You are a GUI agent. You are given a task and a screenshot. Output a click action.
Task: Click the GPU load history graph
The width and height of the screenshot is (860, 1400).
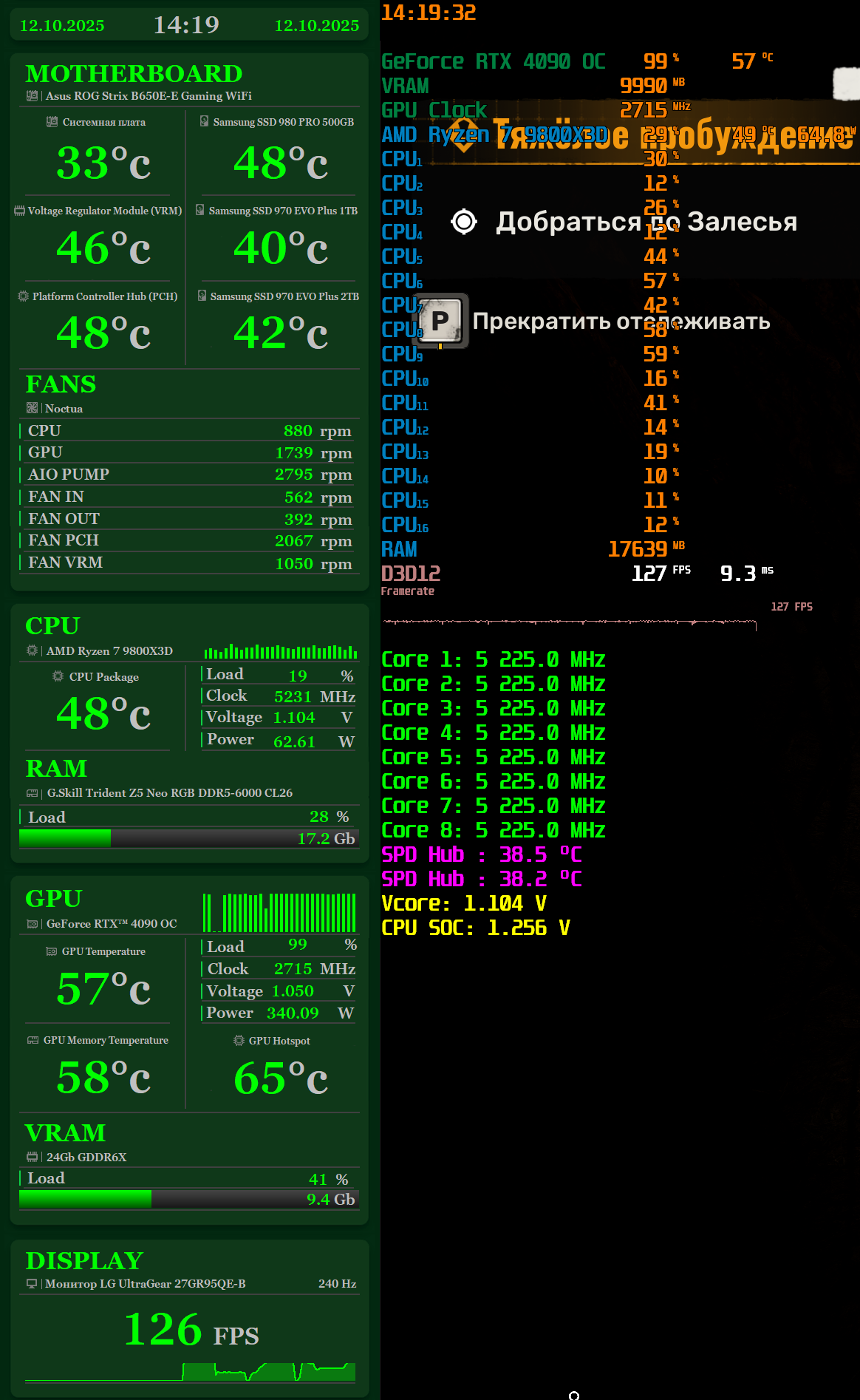click(280, 912)
